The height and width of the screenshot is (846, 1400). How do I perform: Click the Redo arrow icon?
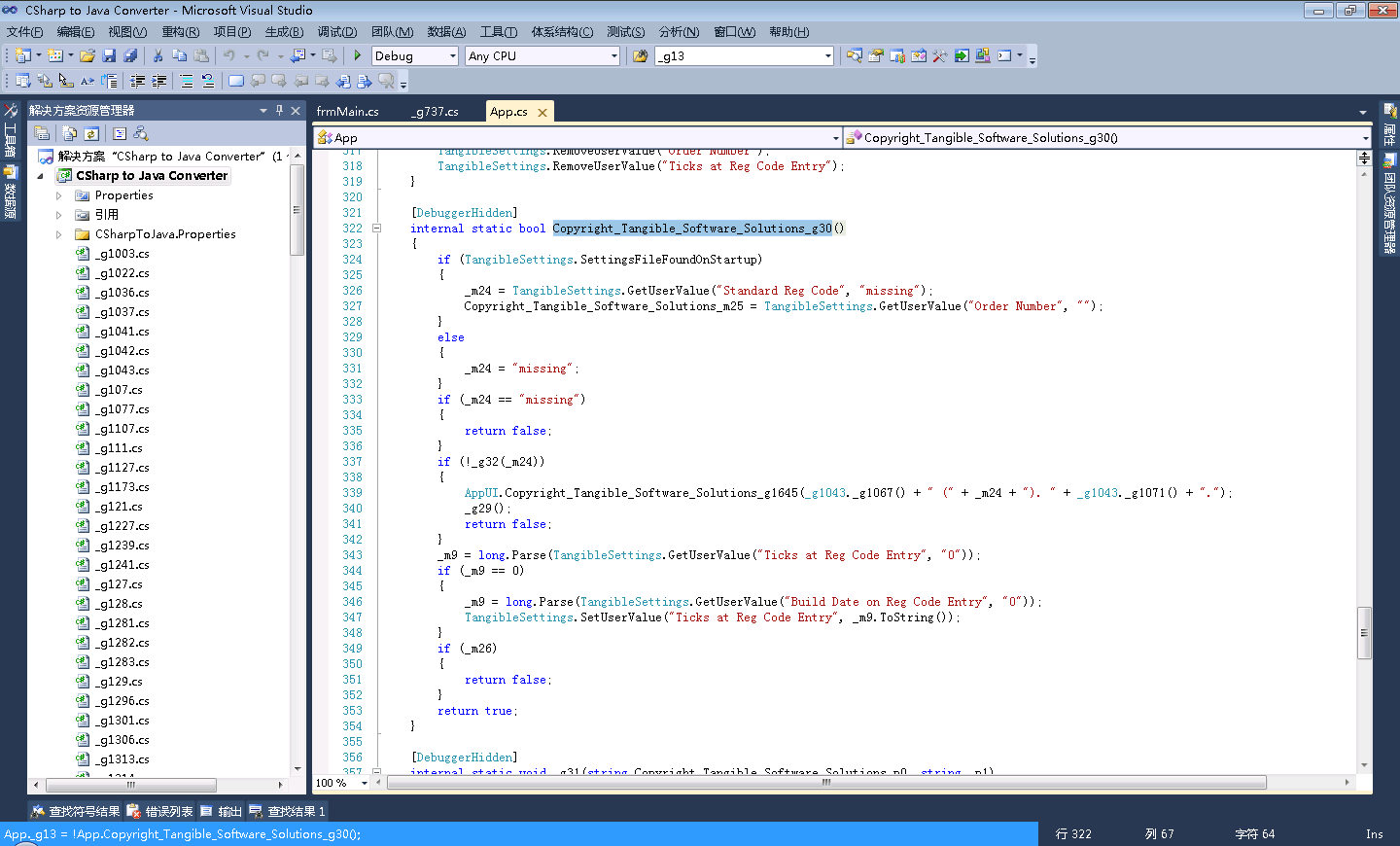pos(262,56)
